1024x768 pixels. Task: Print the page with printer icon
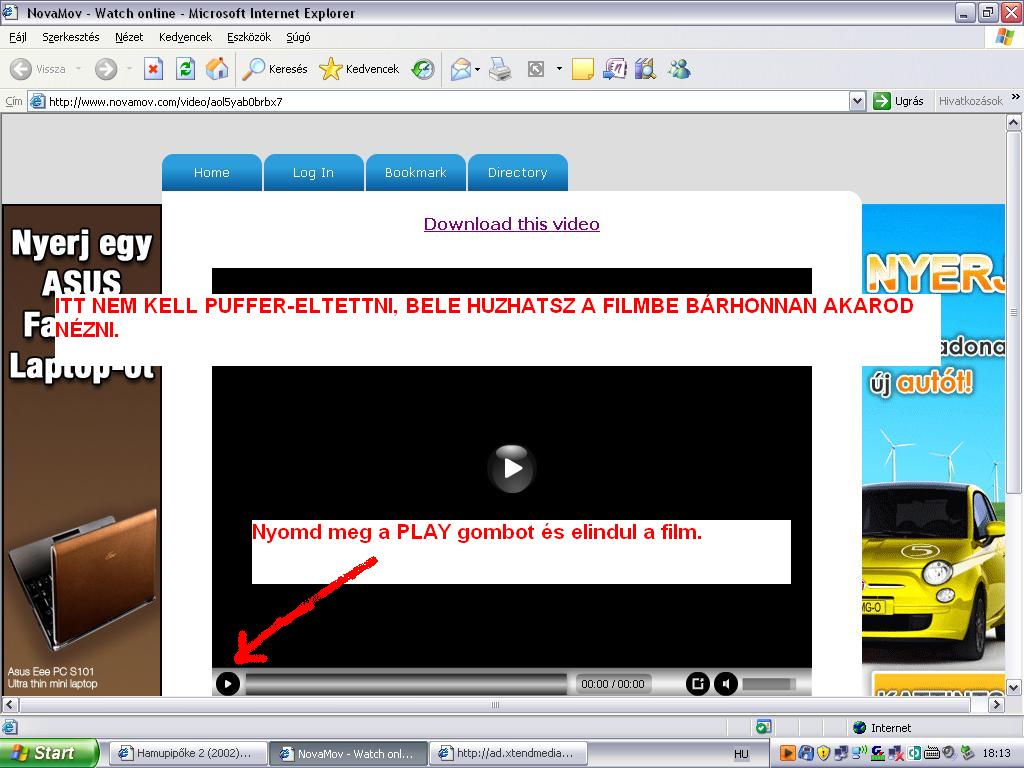pyautogui.click(x=500, y=69)
